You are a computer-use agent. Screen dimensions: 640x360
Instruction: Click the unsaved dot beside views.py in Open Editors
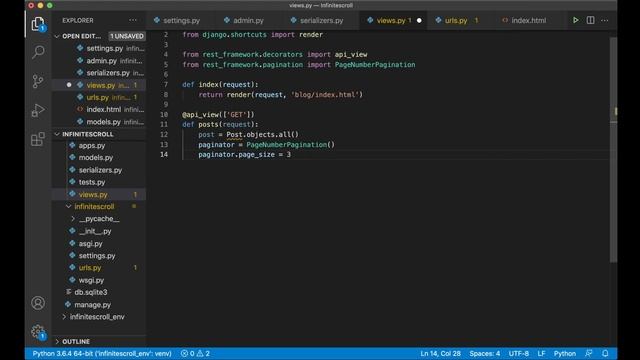69,85
